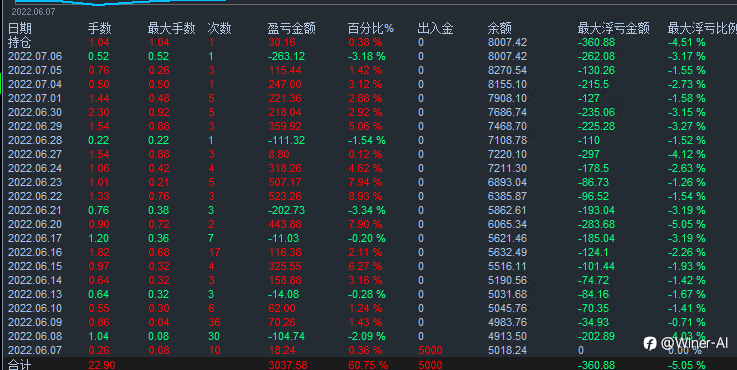Click floating loss cell -283.68
Screen dimensions: 737x370
click(x=596, y=224)
